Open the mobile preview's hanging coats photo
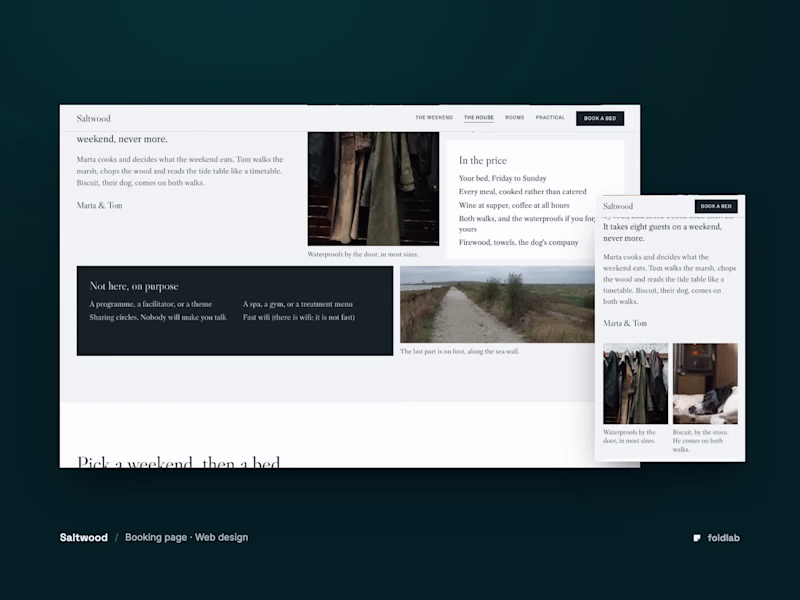Image resolution: width=800 pixels, height=600 pixels. tap(635, 384)
